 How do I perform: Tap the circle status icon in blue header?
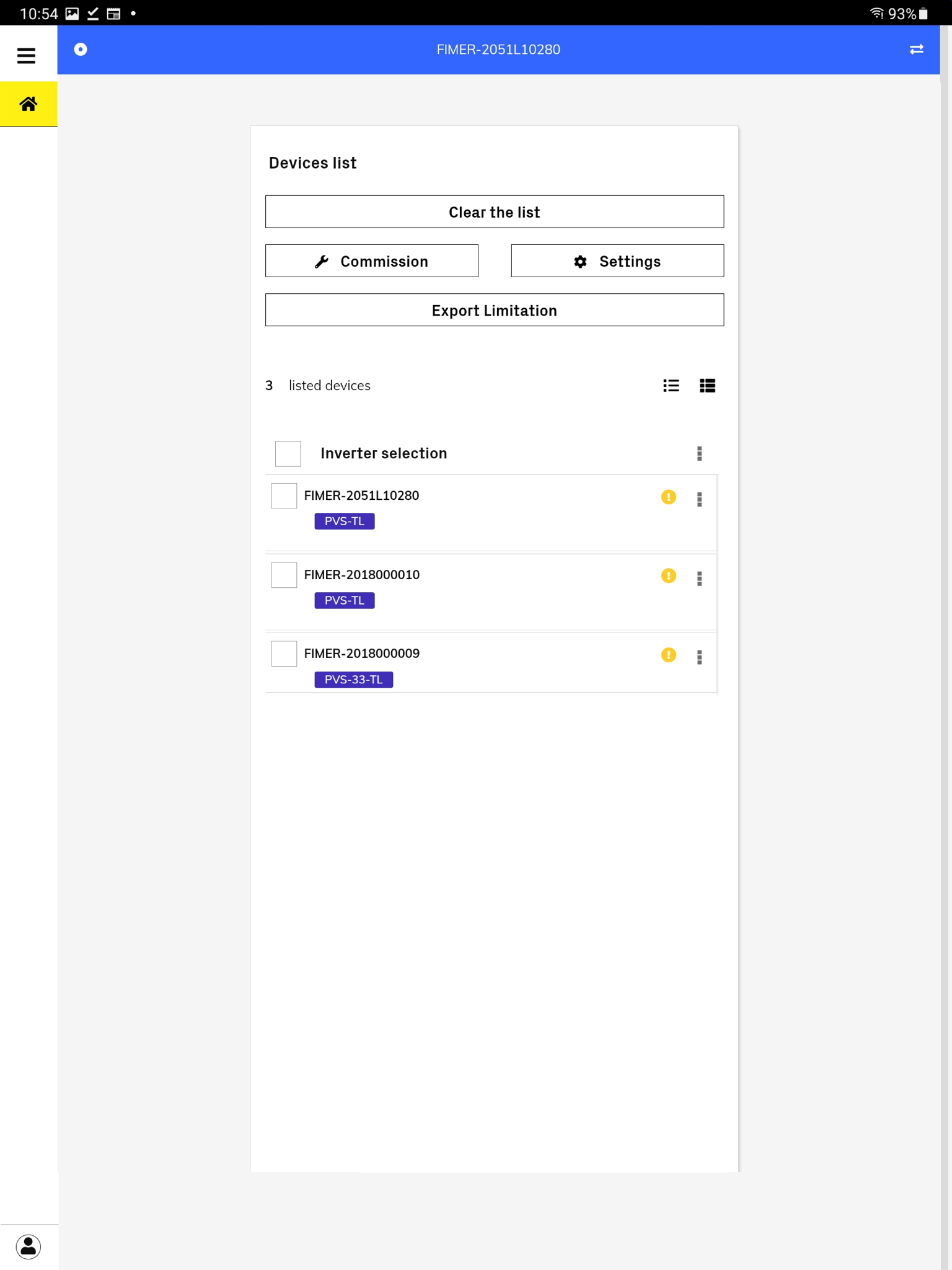[81, 49]
